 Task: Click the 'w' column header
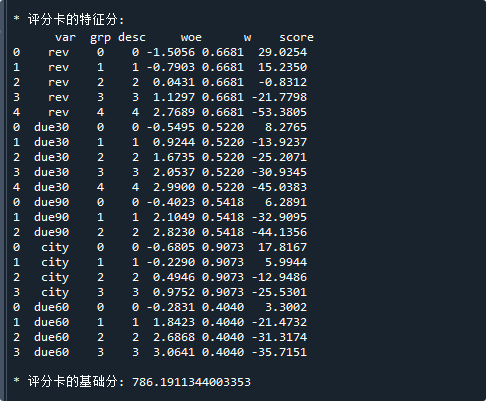[x=247, y=37]
